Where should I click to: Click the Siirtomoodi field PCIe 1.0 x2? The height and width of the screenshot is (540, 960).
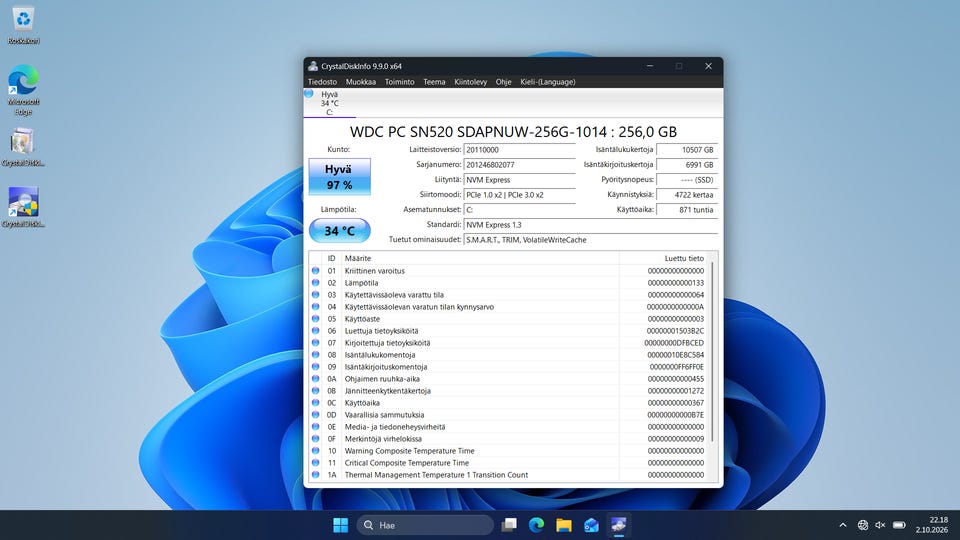pos(520,195)
